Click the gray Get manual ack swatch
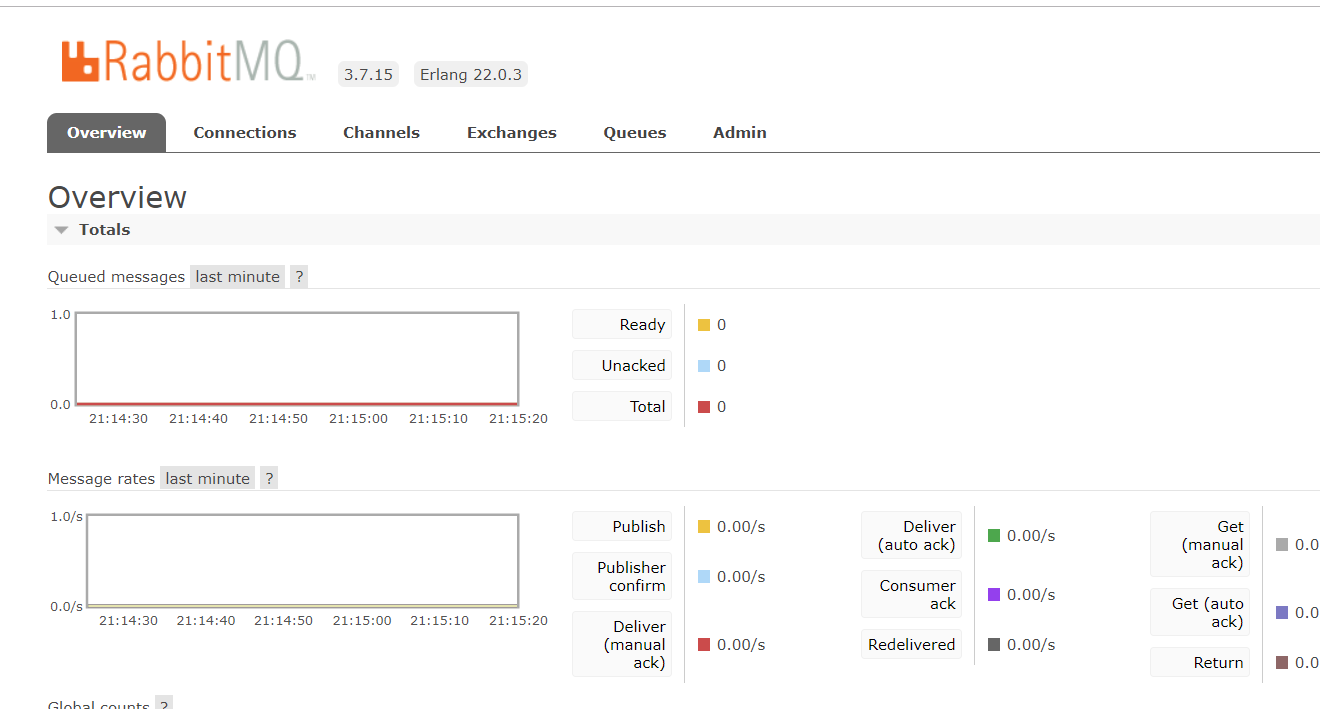Viewport: 1320px width, 709px height. tap(1282, 545)
